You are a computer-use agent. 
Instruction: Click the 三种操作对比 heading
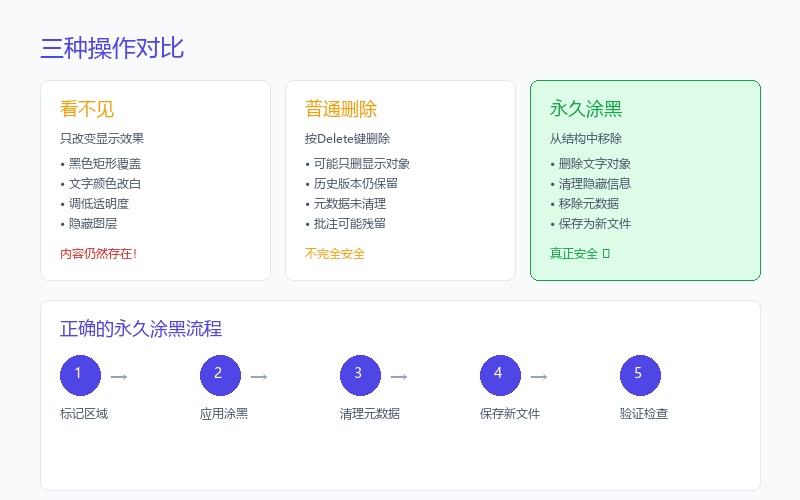tap(112, 48)
